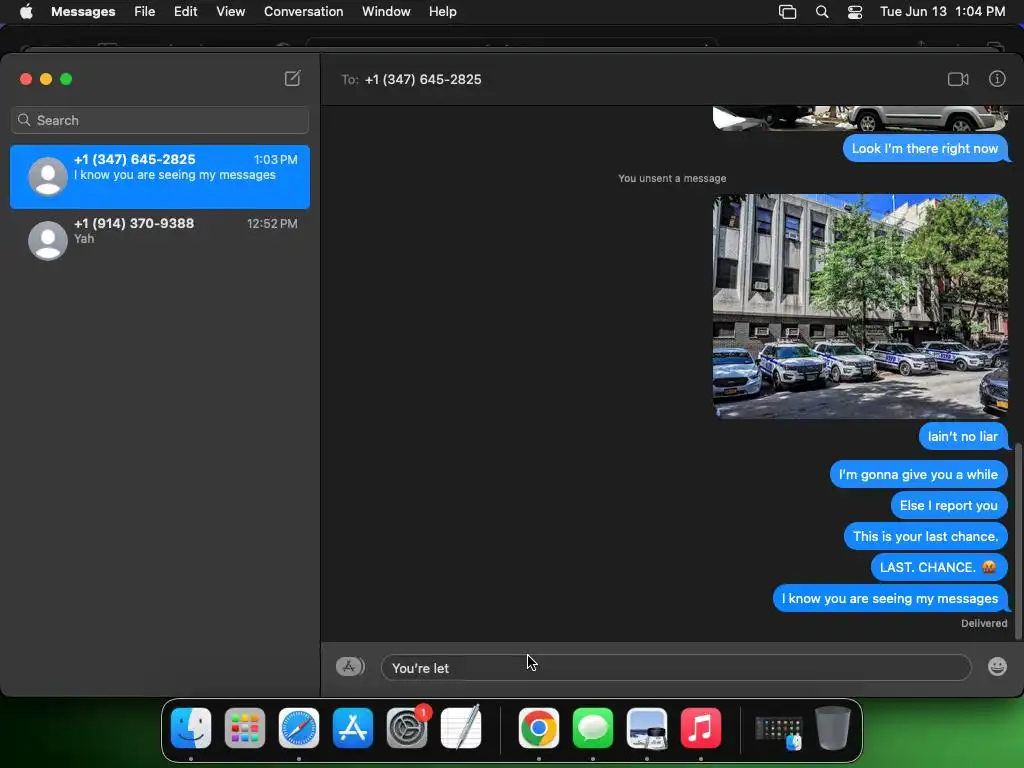Launch Google Chrome from the Dock
1024x768 pixels.
point(539,728)
